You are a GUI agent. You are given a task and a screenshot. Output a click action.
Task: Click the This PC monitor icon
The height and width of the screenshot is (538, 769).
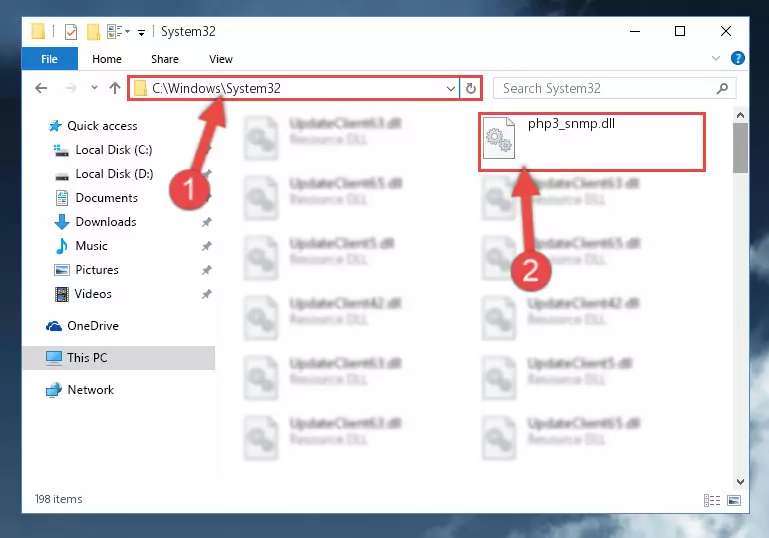coord(54,358)
